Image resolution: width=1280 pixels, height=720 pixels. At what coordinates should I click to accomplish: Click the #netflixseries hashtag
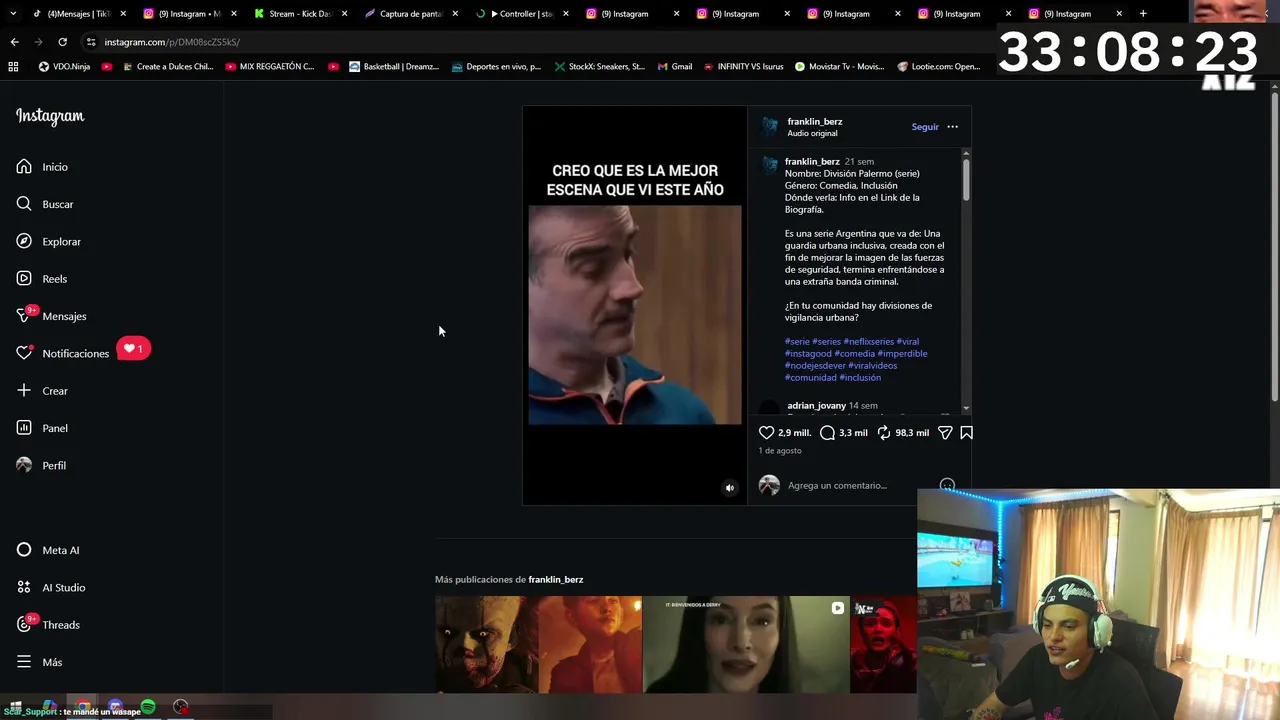tap(868, 342)
